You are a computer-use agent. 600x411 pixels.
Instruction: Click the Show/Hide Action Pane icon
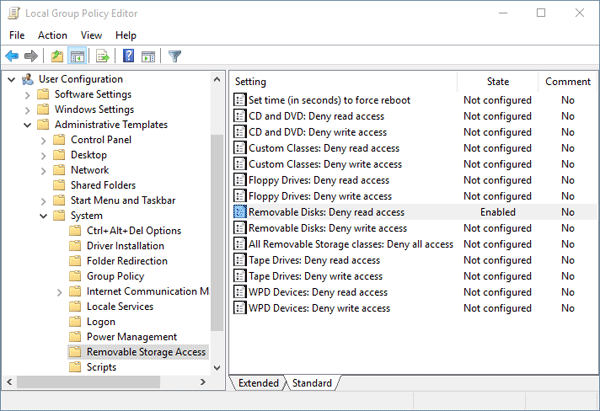pyautogui.click(x=148, y=56)
